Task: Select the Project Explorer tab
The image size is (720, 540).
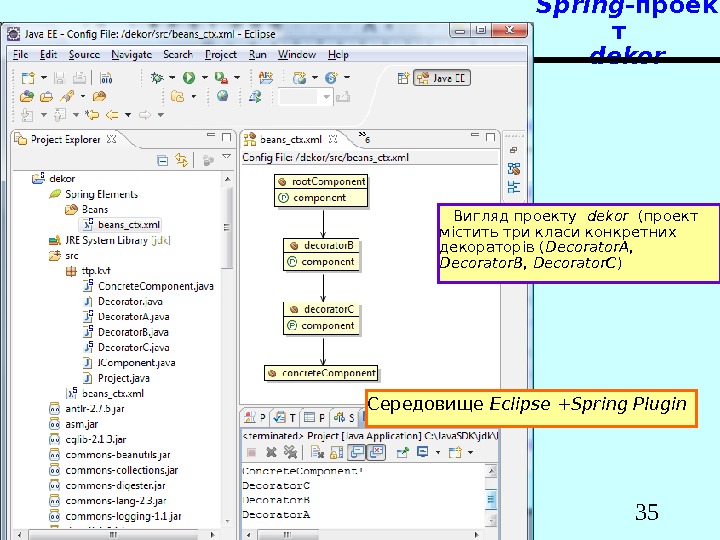Action: coord(65,139)
